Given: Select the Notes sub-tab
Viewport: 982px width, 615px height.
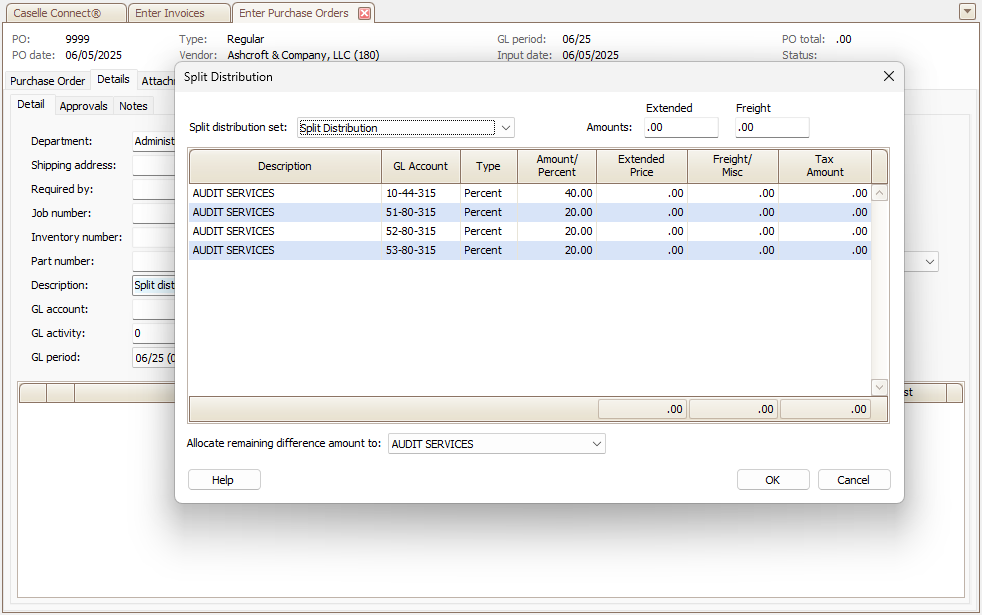Looking at the screenshot, I should click(x=133, y=106).
